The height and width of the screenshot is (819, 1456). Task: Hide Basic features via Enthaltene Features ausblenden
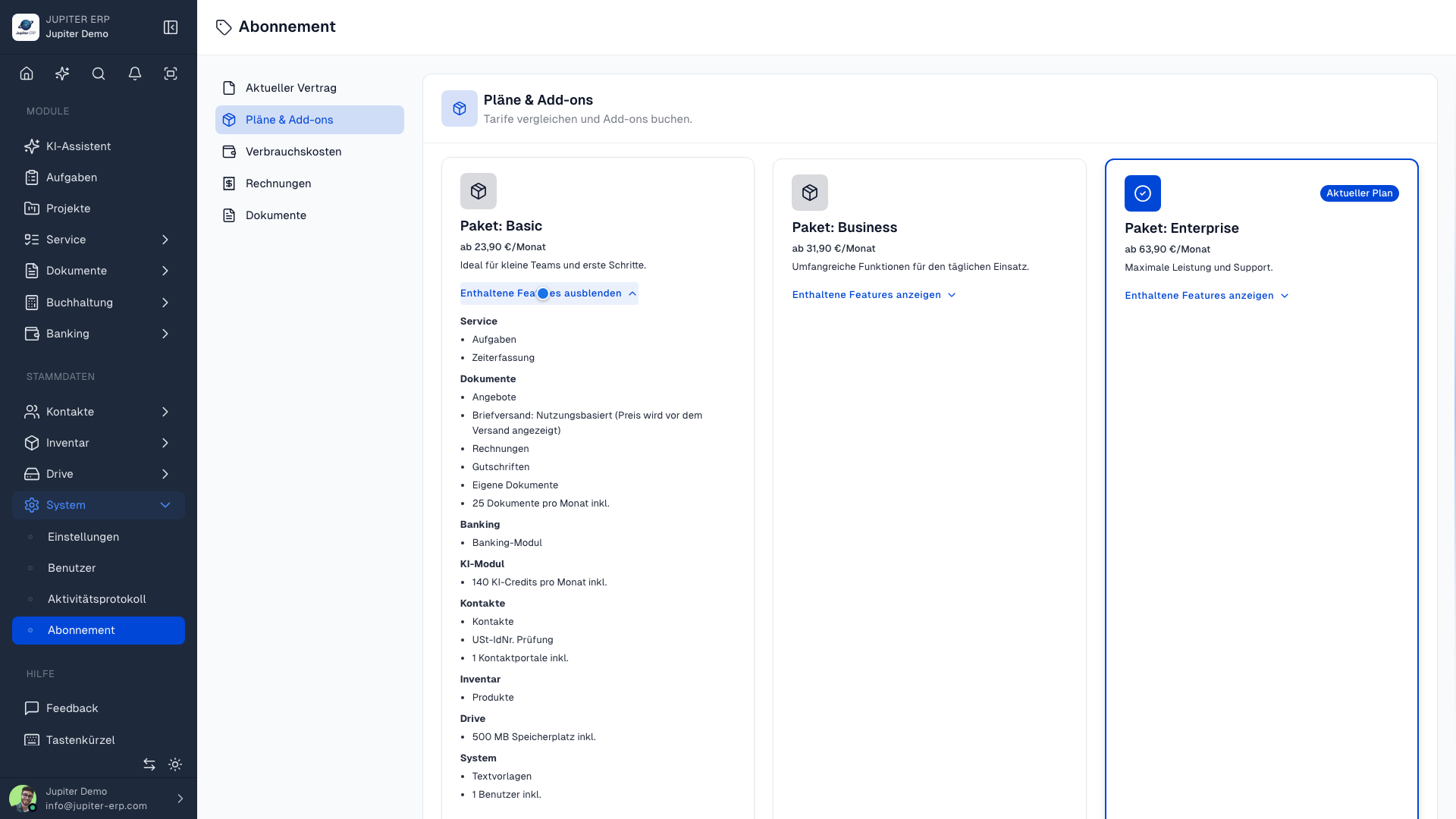coord(549,293)
